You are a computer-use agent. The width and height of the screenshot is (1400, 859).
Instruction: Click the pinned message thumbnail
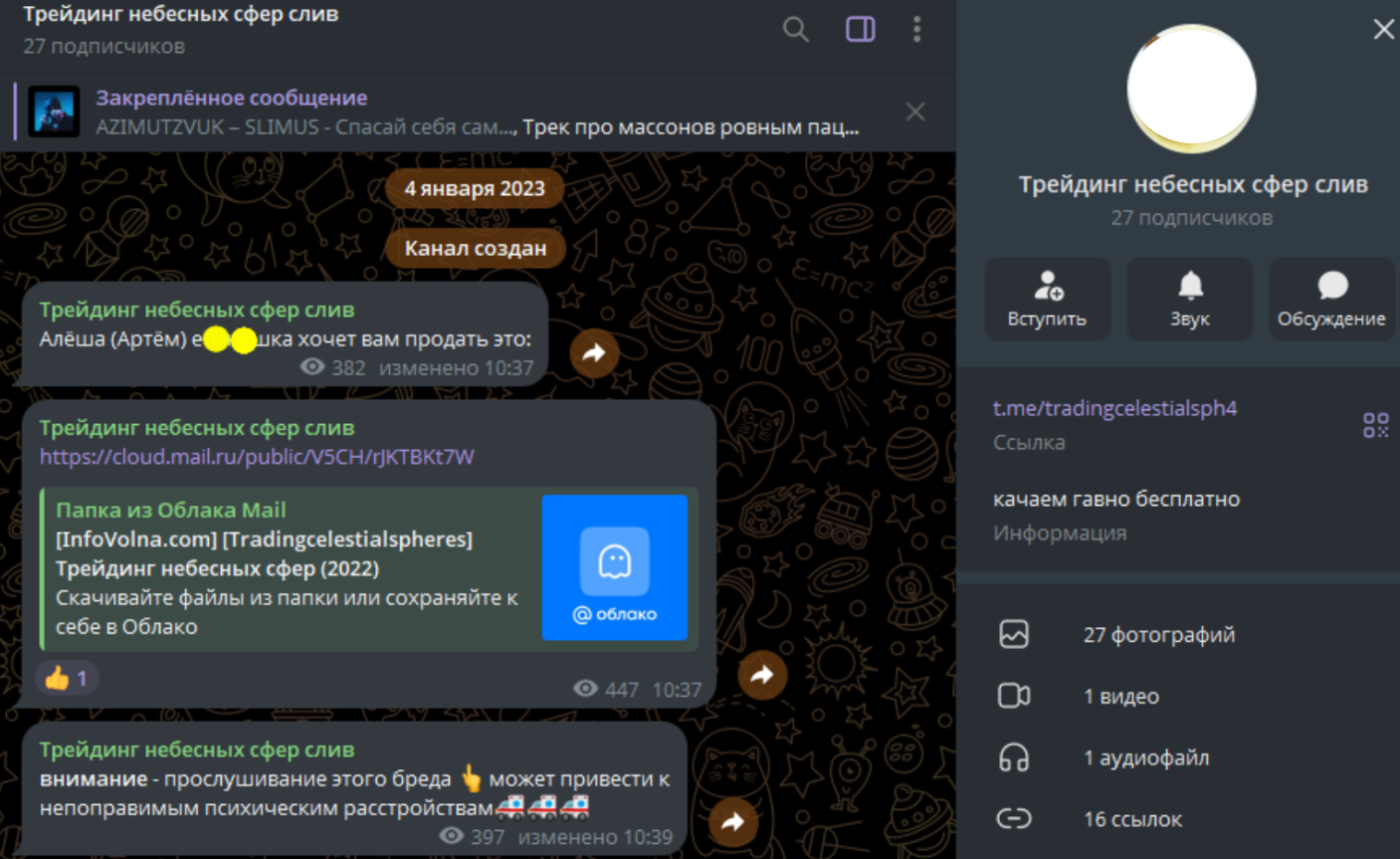point(54,111)
